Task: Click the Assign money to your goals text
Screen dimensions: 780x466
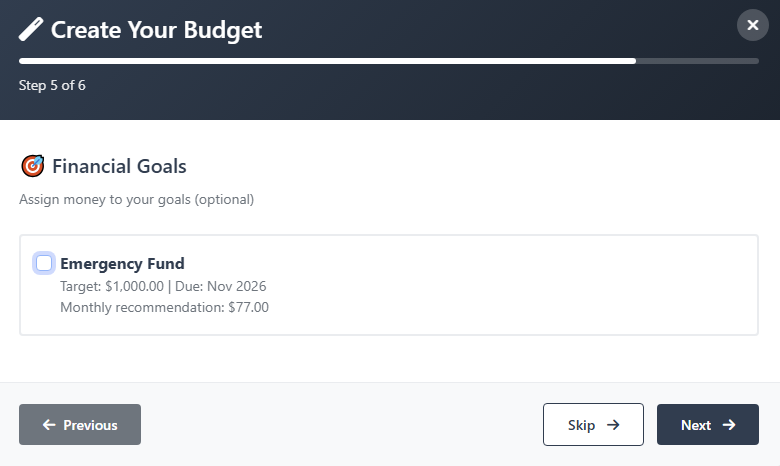Action: pyautogui.click(x=136, y=199)
